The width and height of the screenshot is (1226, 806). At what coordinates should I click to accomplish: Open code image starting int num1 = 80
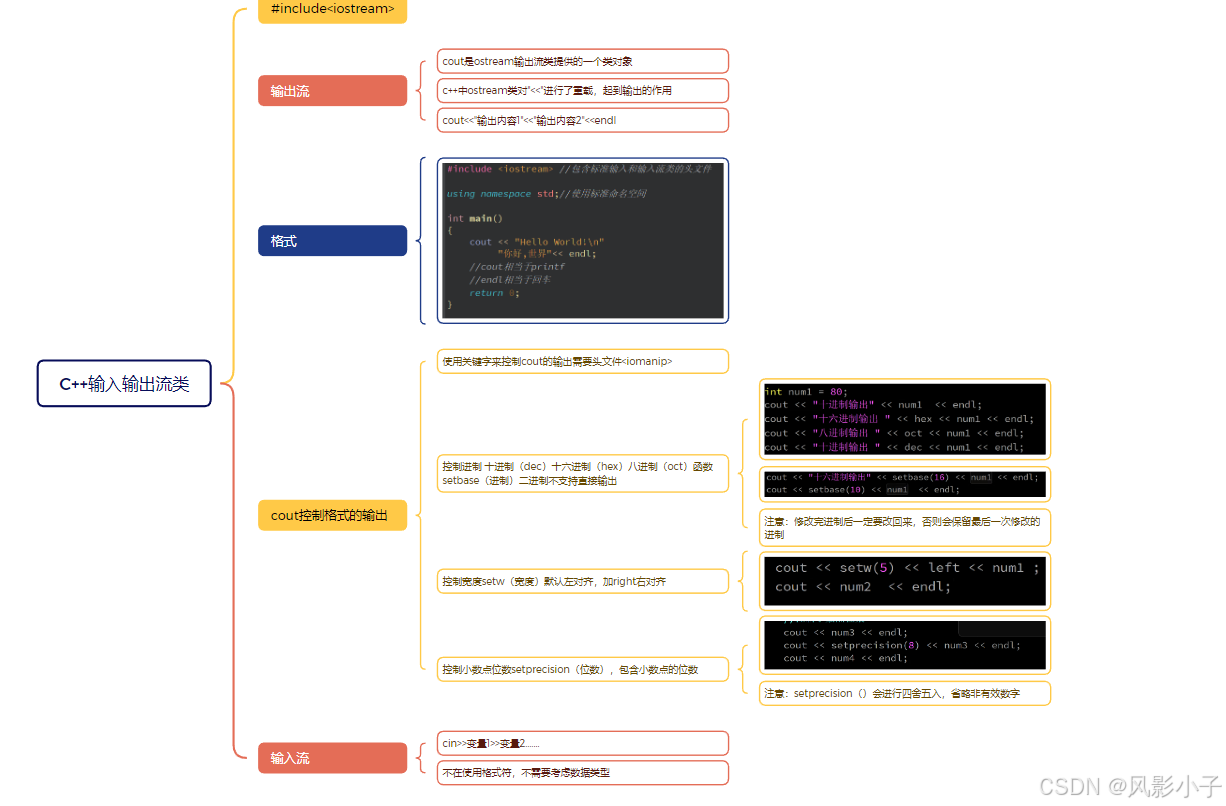(x=905, y=420)
